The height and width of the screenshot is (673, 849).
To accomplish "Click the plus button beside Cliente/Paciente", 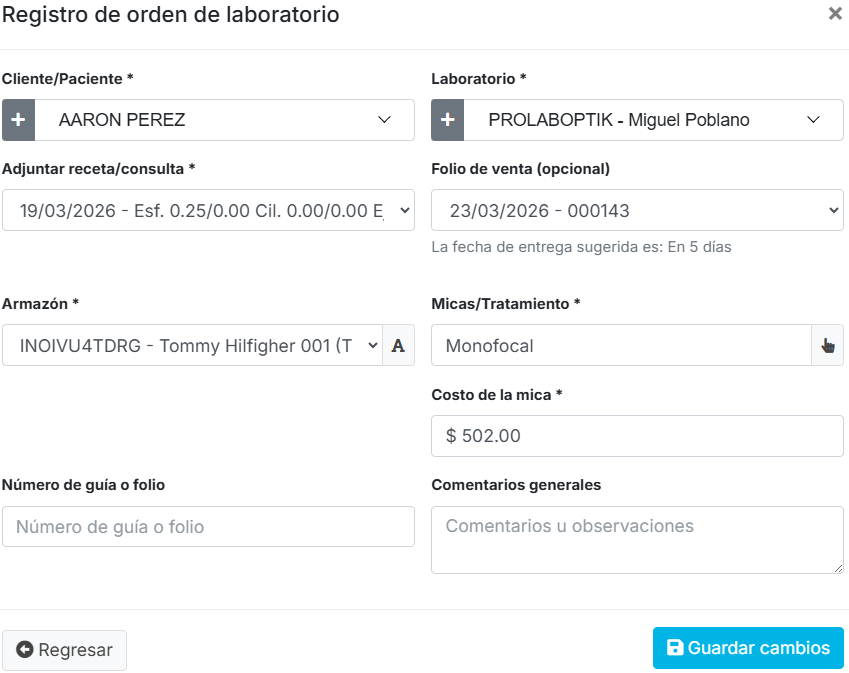I will (19, 120).
